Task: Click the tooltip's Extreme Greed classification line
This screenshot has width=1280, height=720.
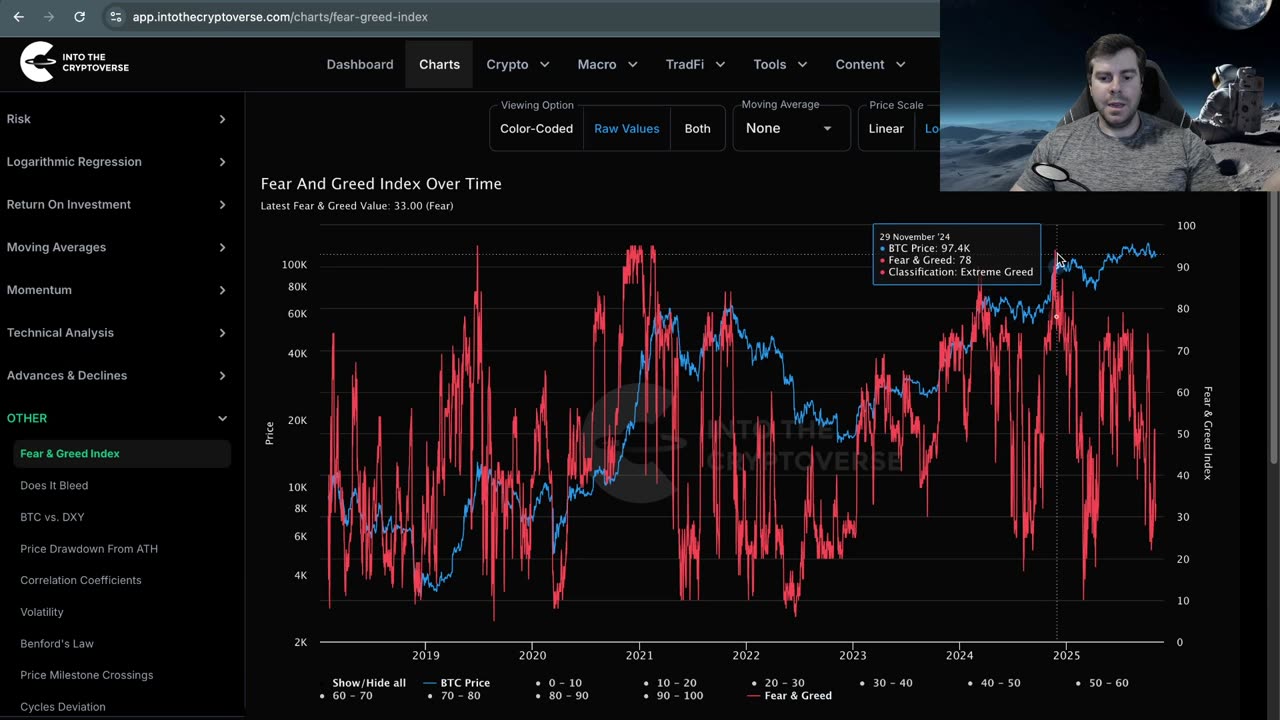Action: tap(957, 272)
